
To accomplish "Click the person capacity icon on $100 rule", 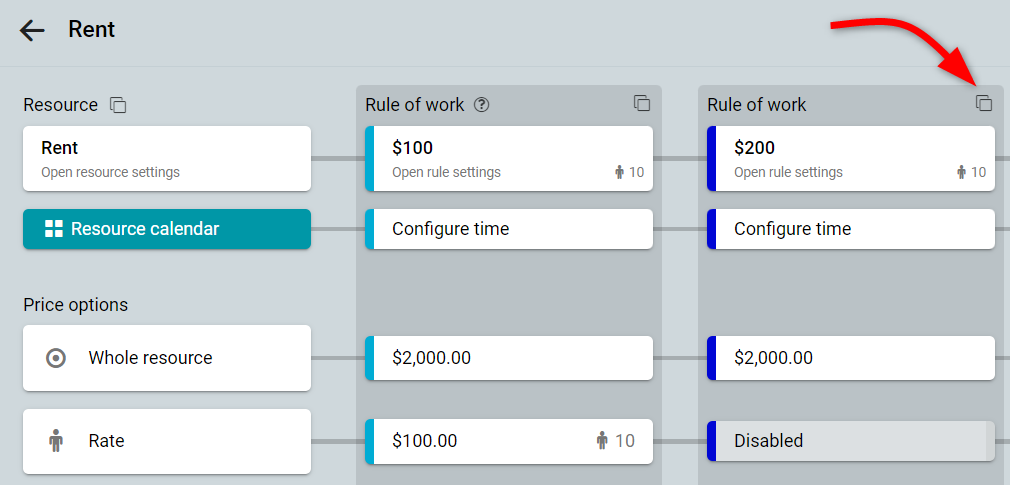I will coord(620,172).
